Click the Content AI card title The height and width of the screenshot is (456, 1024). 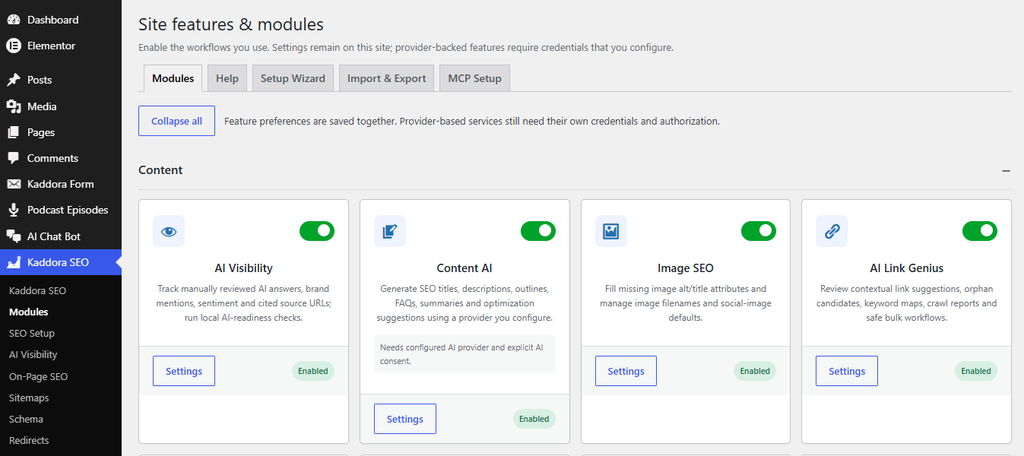tap(464, 268)
